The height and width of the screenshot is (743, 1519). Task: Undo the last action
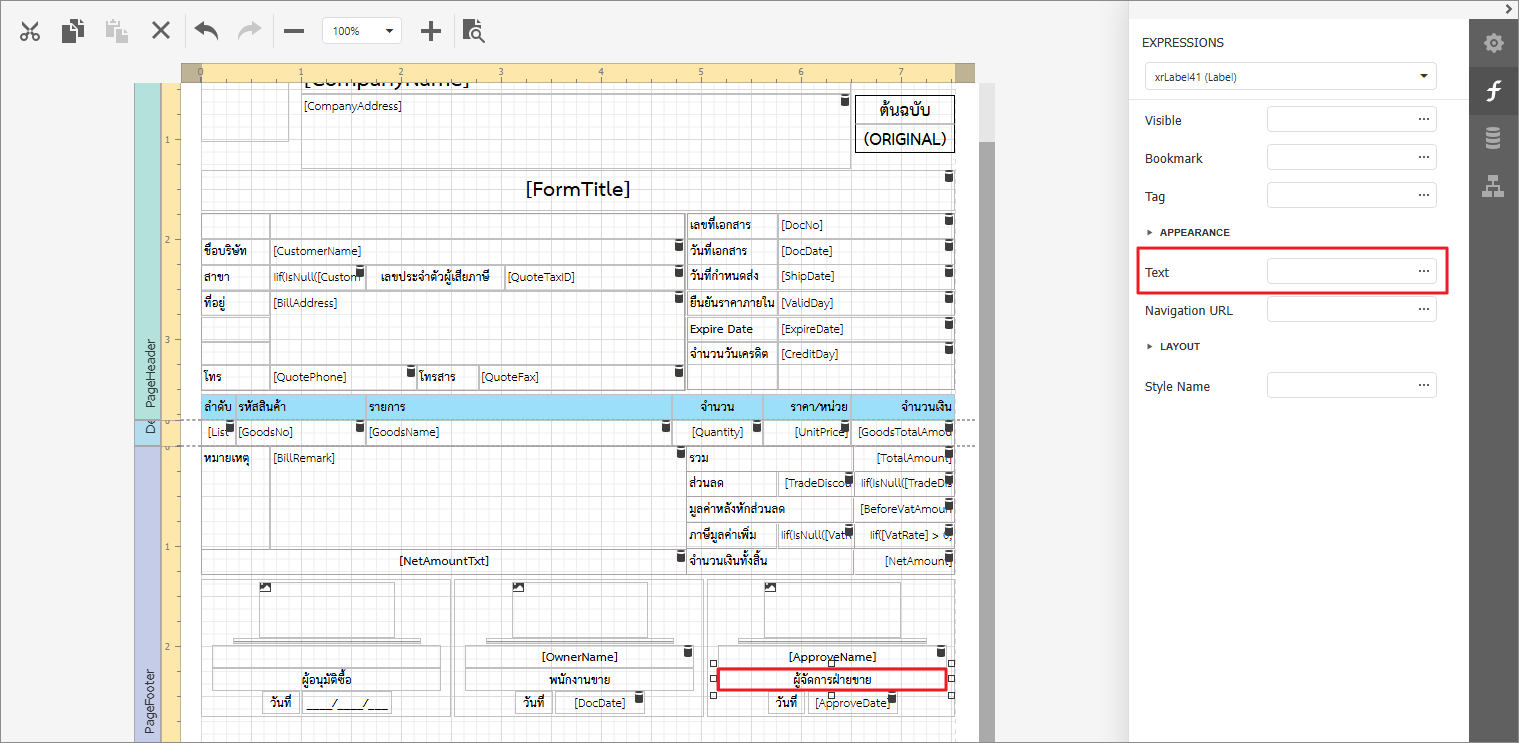pyautogui.click(x=206, y=31)
